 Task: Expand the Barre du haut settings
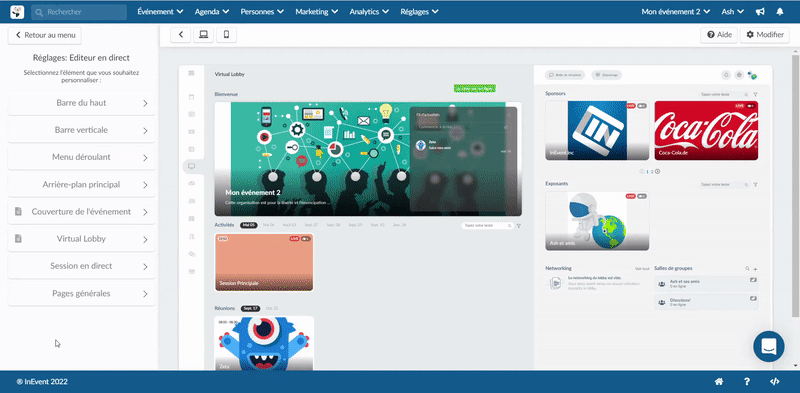click(82, 103)
